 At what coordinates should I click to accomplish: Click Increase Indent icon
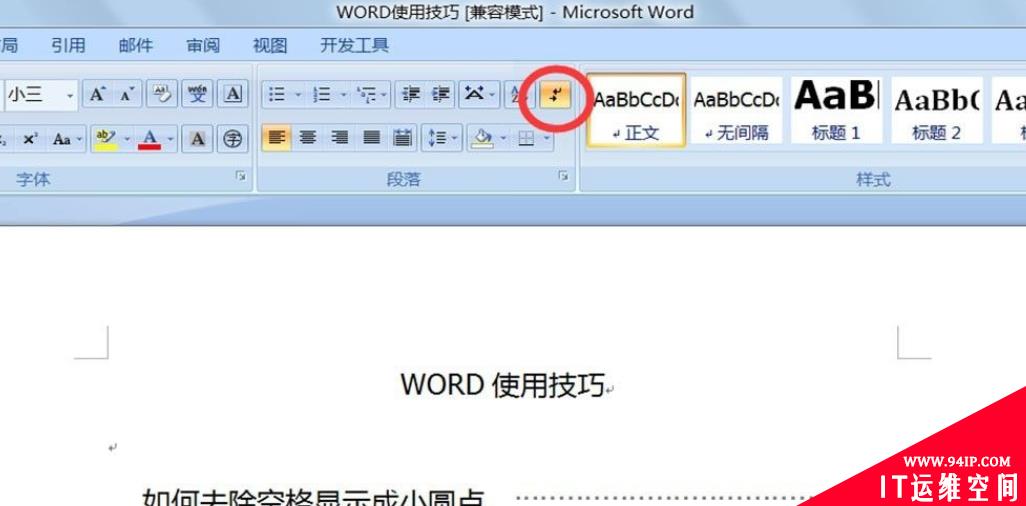click(440, 95)
